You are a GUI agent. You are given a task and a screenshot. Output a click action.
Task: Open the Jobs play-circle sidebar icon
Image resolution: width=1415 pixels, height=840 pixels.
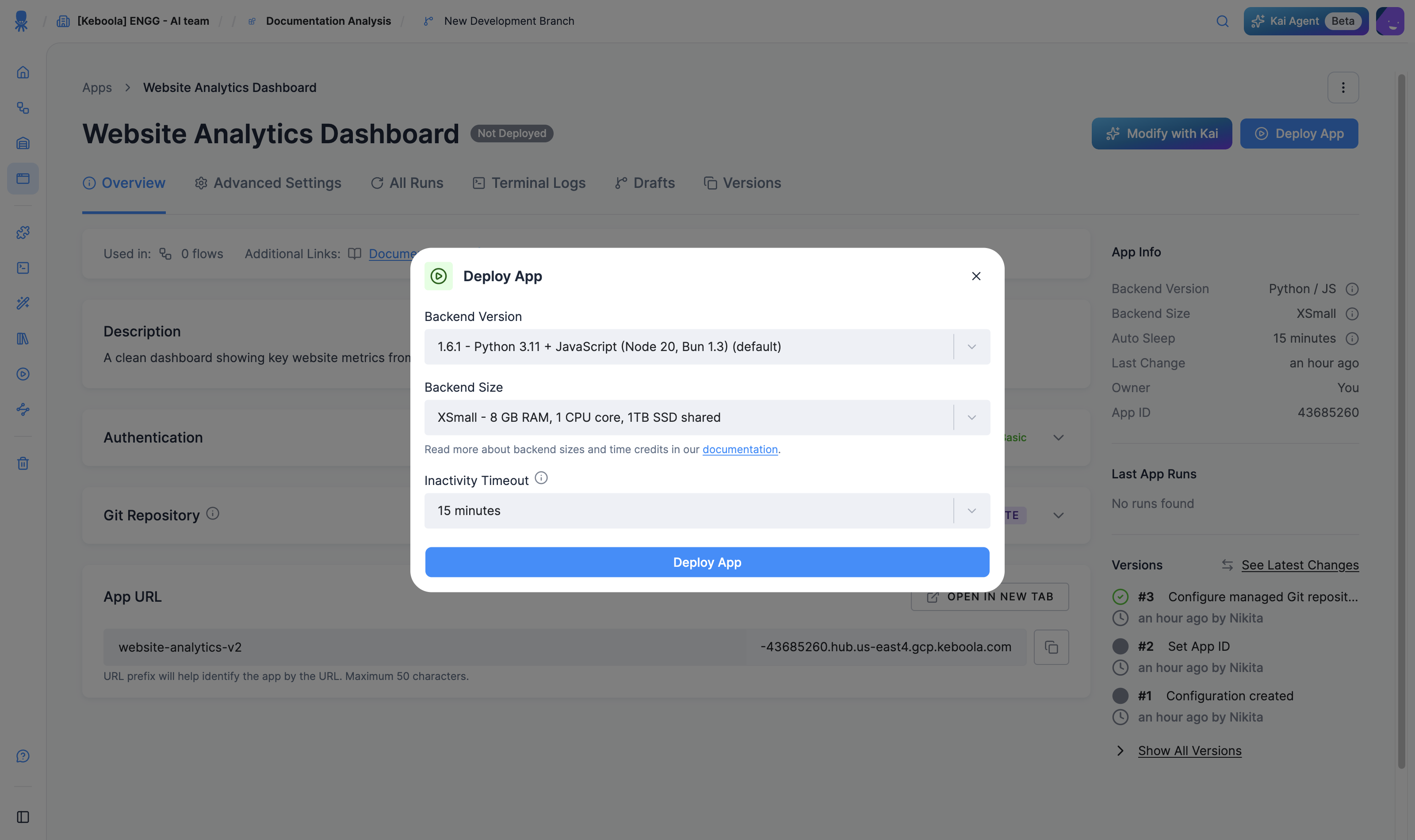pos(23,374)
